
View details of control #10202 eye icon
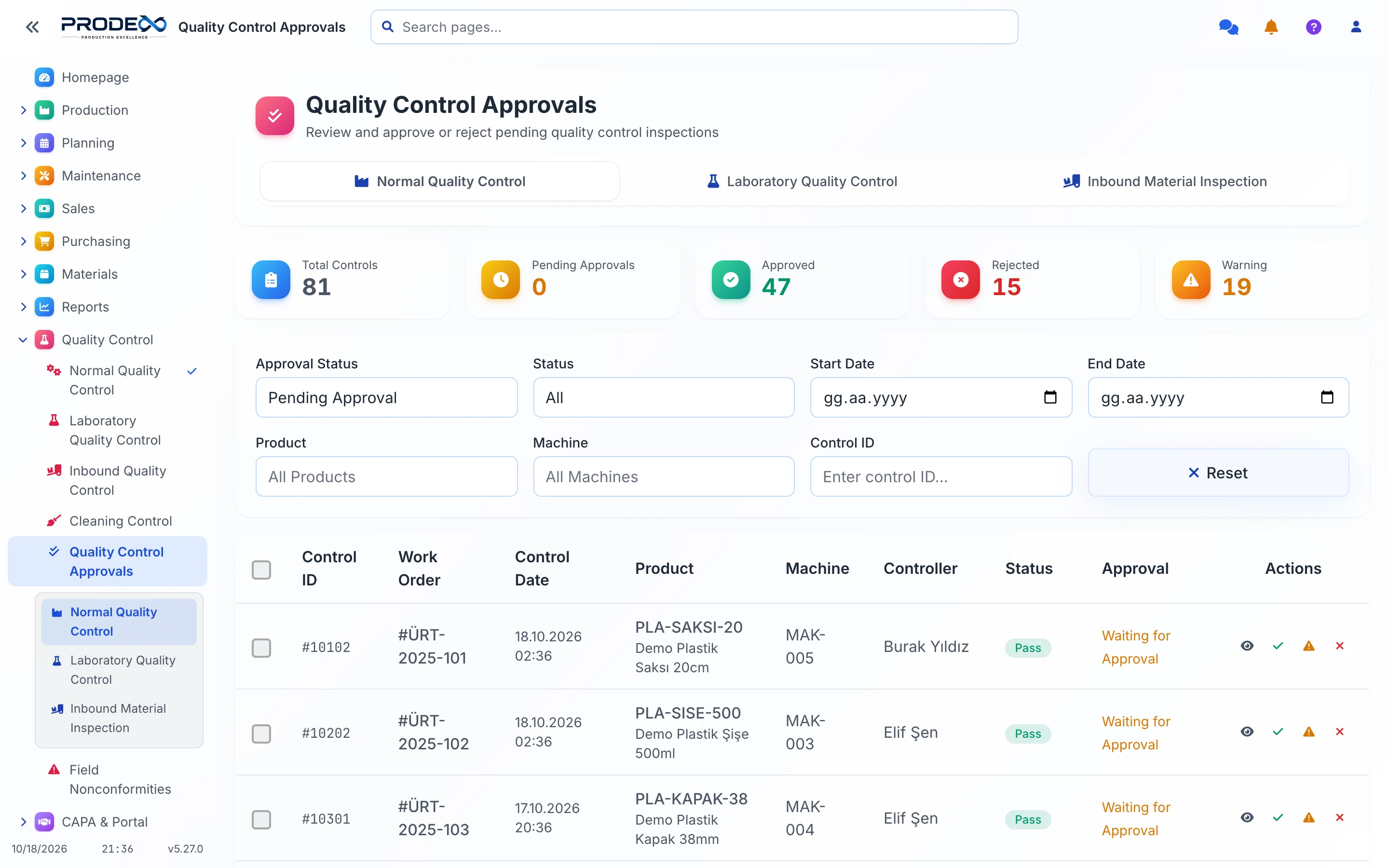(1247, 732)
